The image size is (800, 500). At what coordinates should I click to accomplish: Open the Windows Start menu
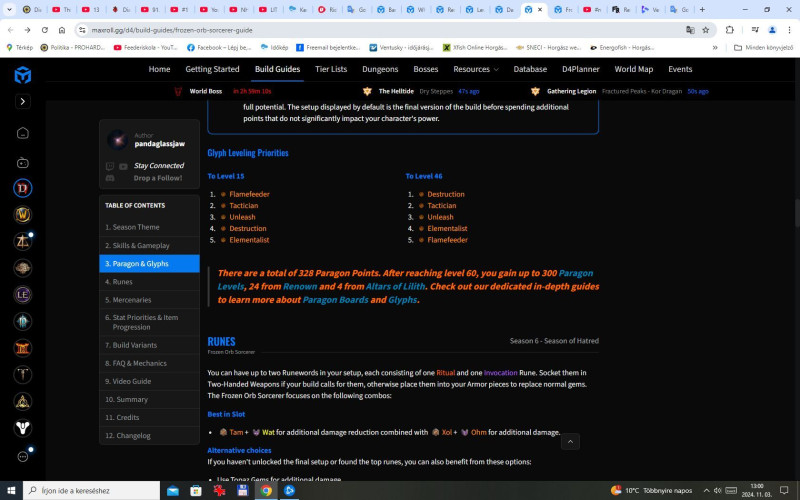tap(11, 490)
